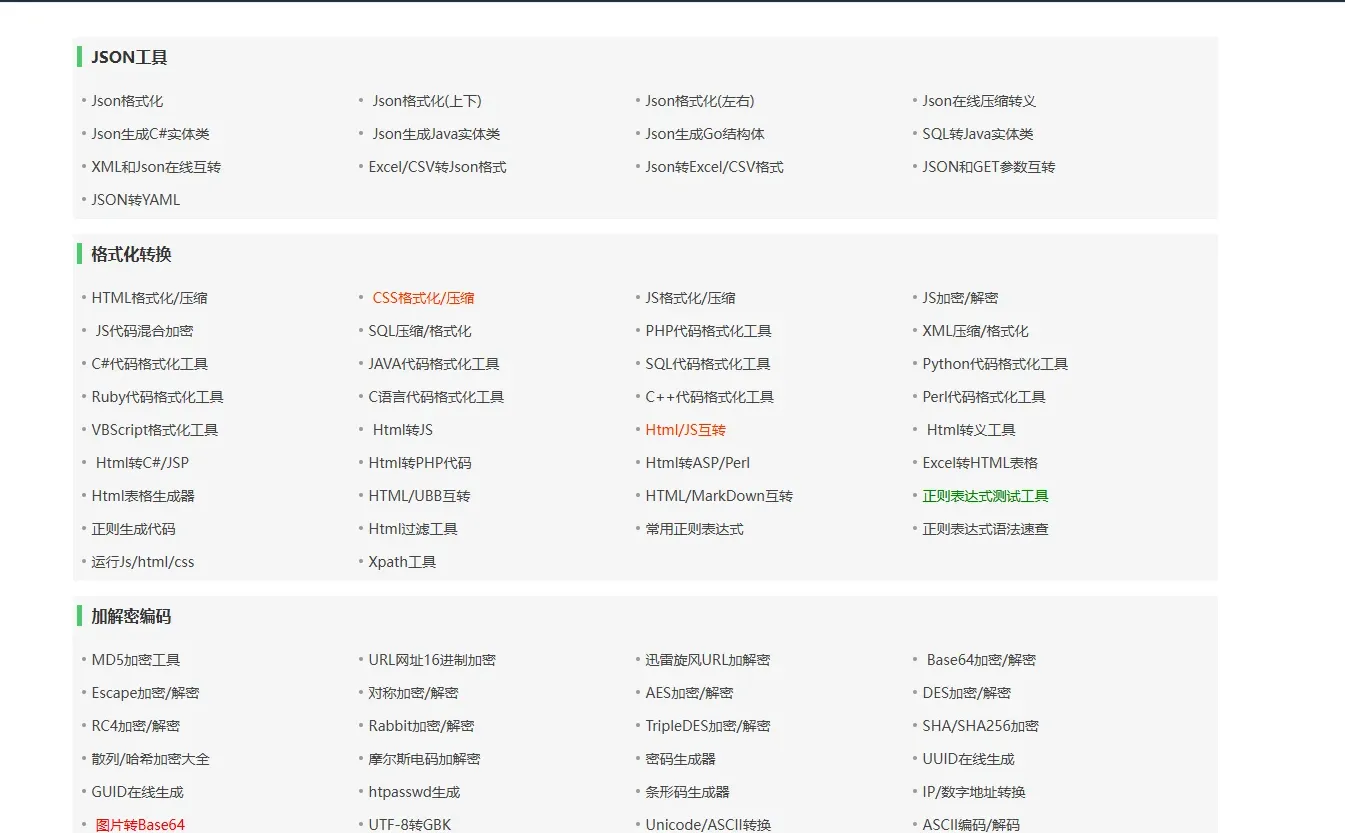Select 摩尔斯电码加解密 converter
This screenshot has width=1345, height=833.
click(x=422, y=758)
